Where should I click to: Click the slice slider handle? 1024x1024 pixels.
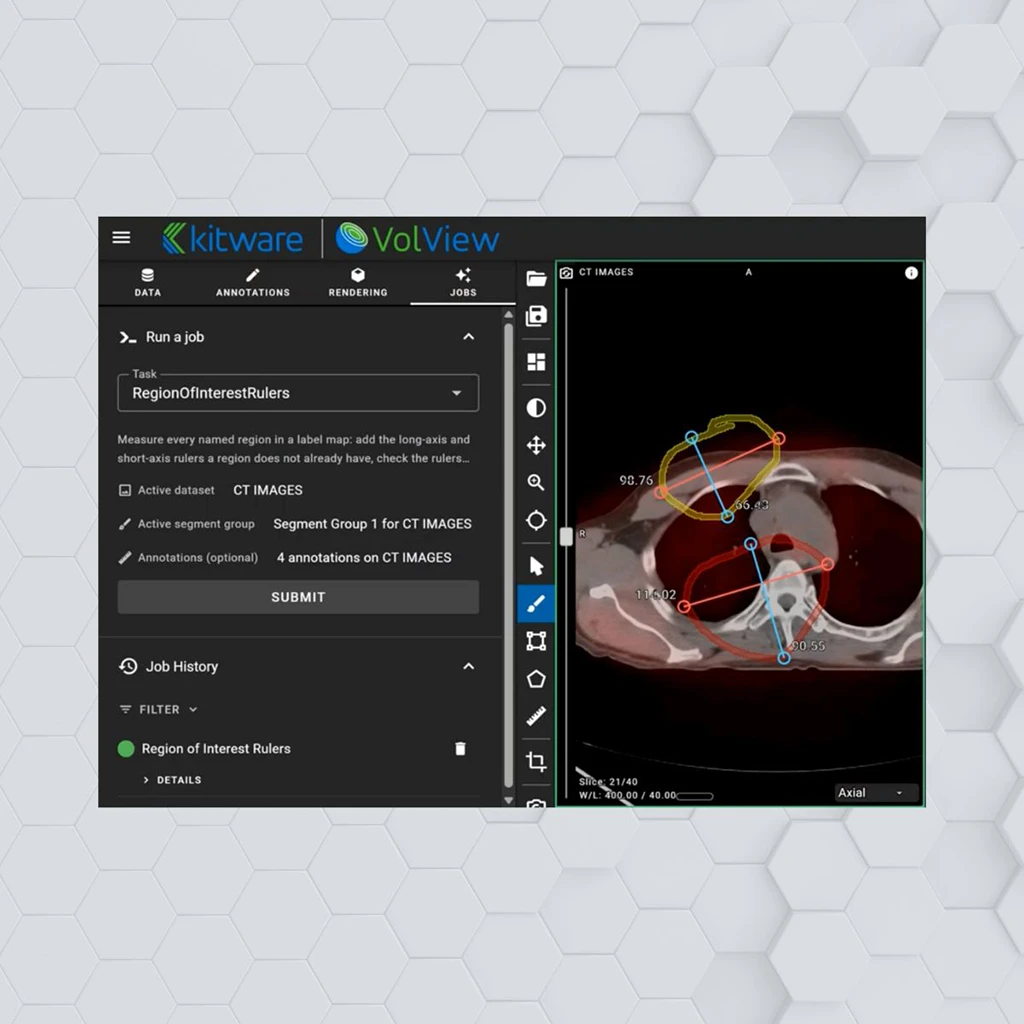[x=566, y=537]
